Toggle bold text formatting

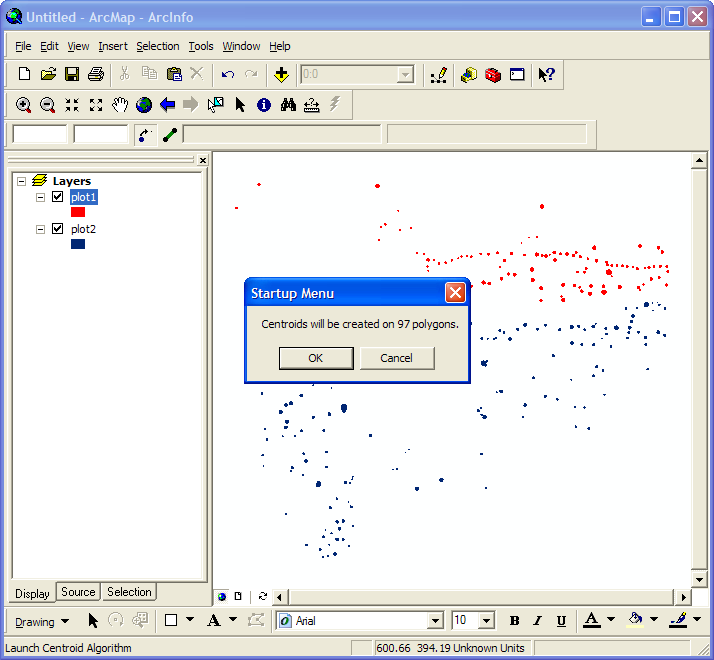pyautogui.click(x=514, y=621)
